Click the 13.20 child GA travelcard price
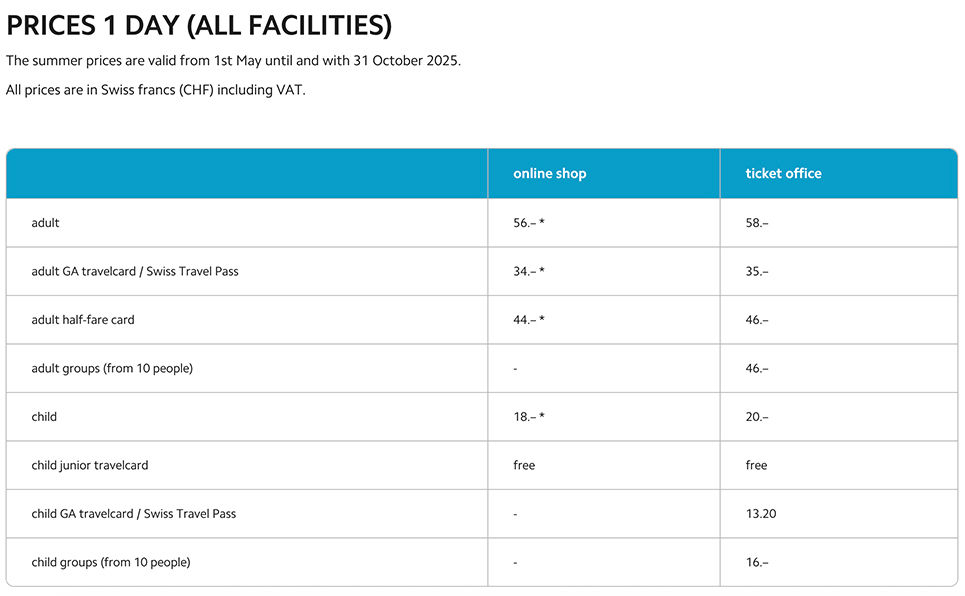Screen dimensions: 965x596 click(x=761, y=514)
